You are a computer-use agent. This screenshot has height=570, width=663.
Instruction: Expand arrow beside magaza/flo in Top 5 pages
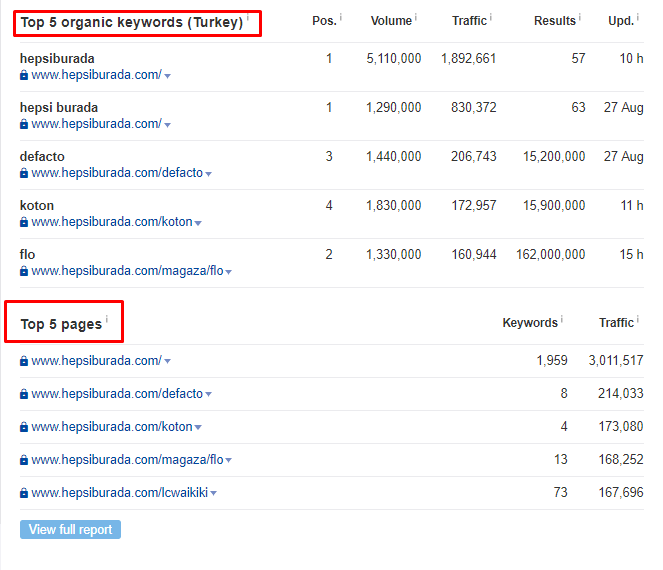click(x=229, y=460)
